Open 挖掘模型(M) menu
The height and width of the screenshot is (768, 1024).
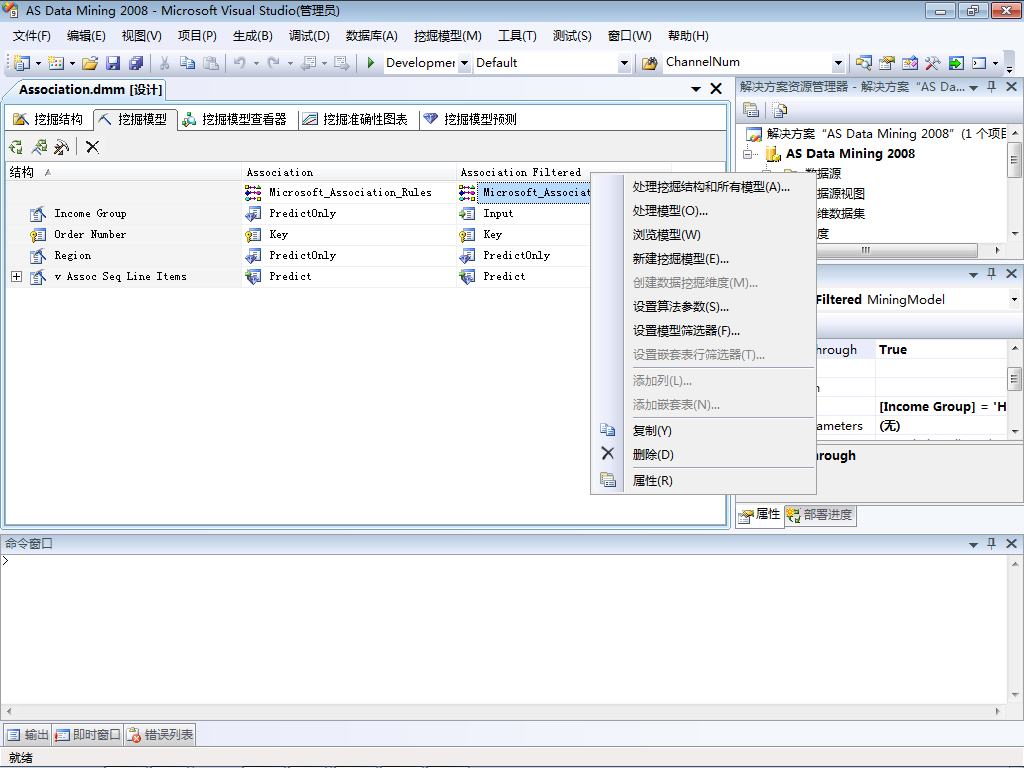click(447, 36)
